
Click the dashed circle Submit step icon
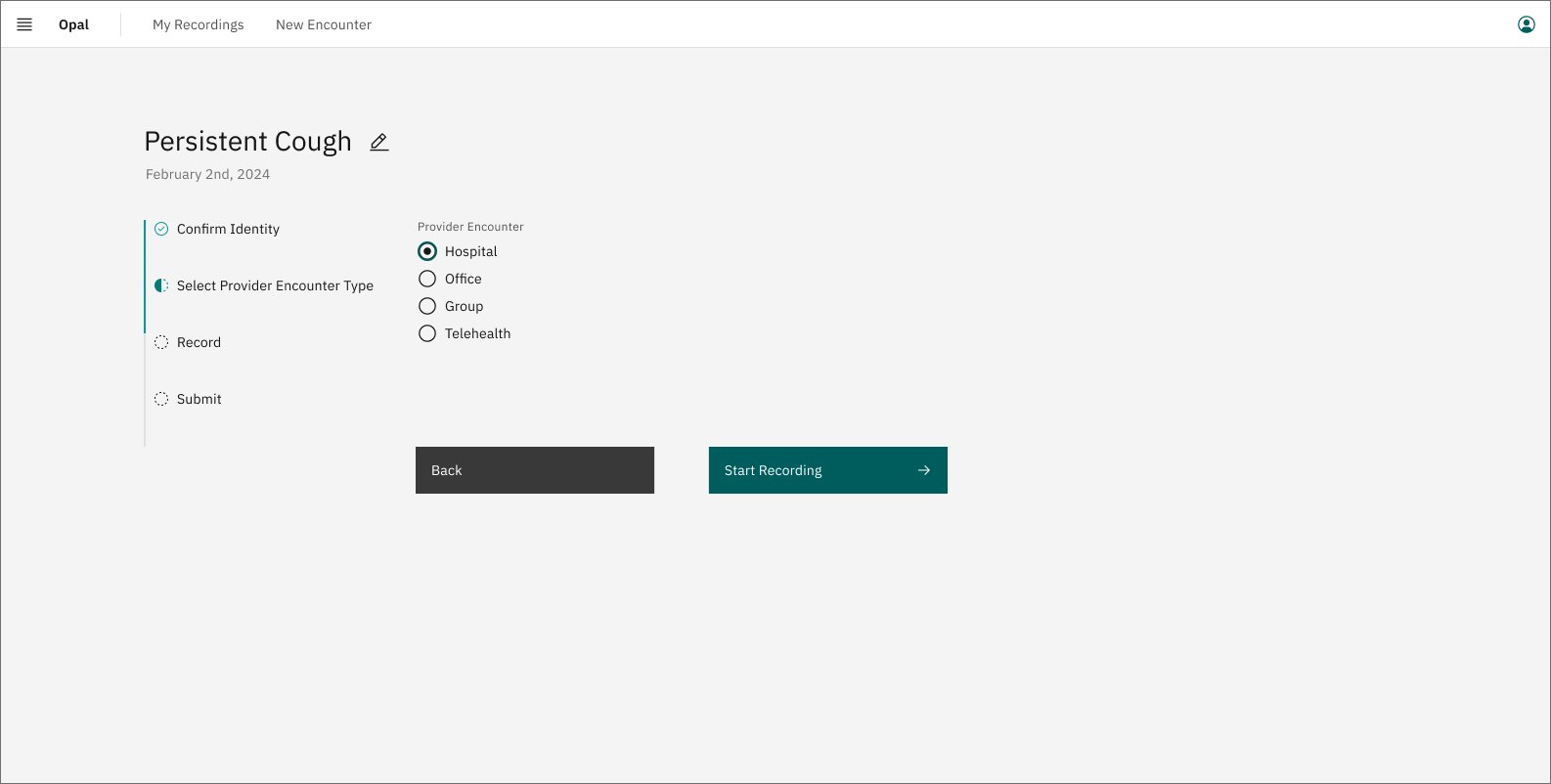click(x=161, y=399)
